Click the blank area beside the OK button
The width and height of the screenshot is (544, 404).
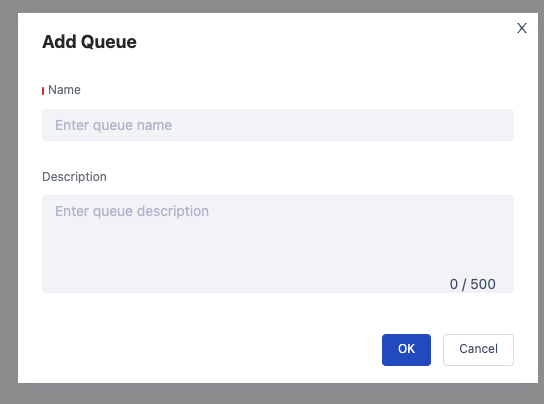(x=208, y=350)
